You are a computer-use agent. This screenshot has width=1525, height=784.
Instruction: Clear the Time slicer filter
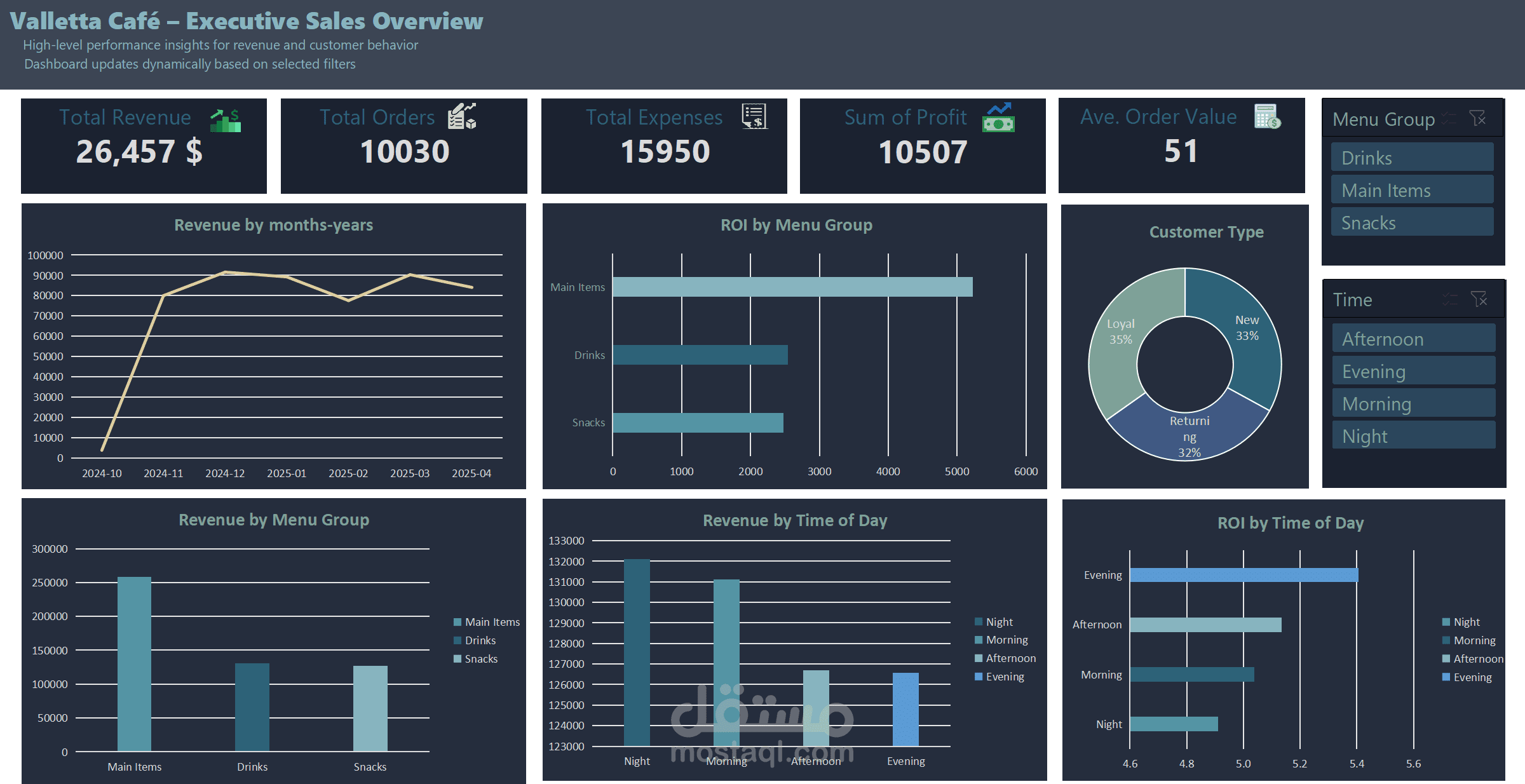(x=1479, y=299)
